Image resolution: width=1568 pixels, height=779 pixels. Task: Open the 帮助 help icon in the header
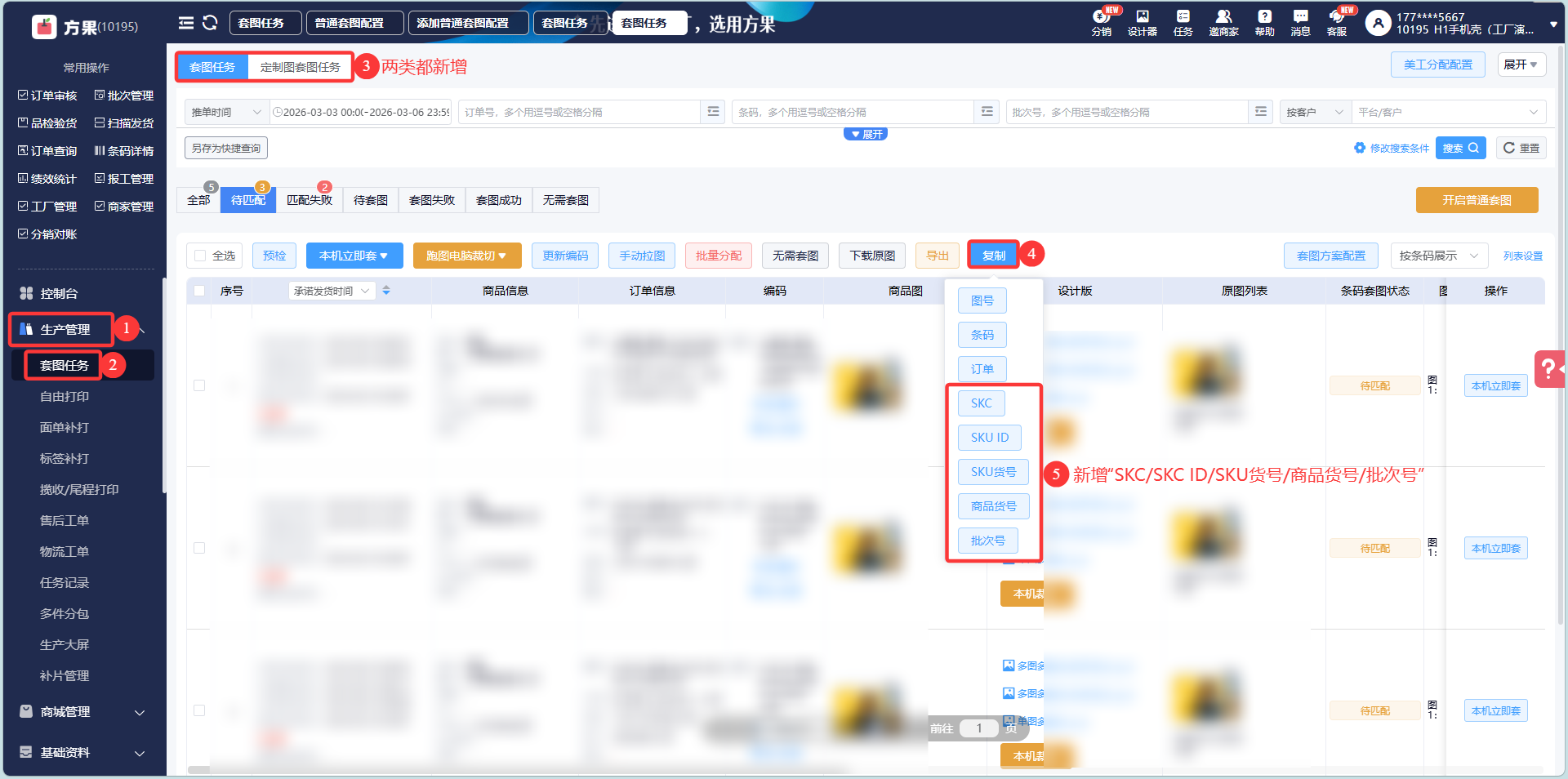(1264, 22)
